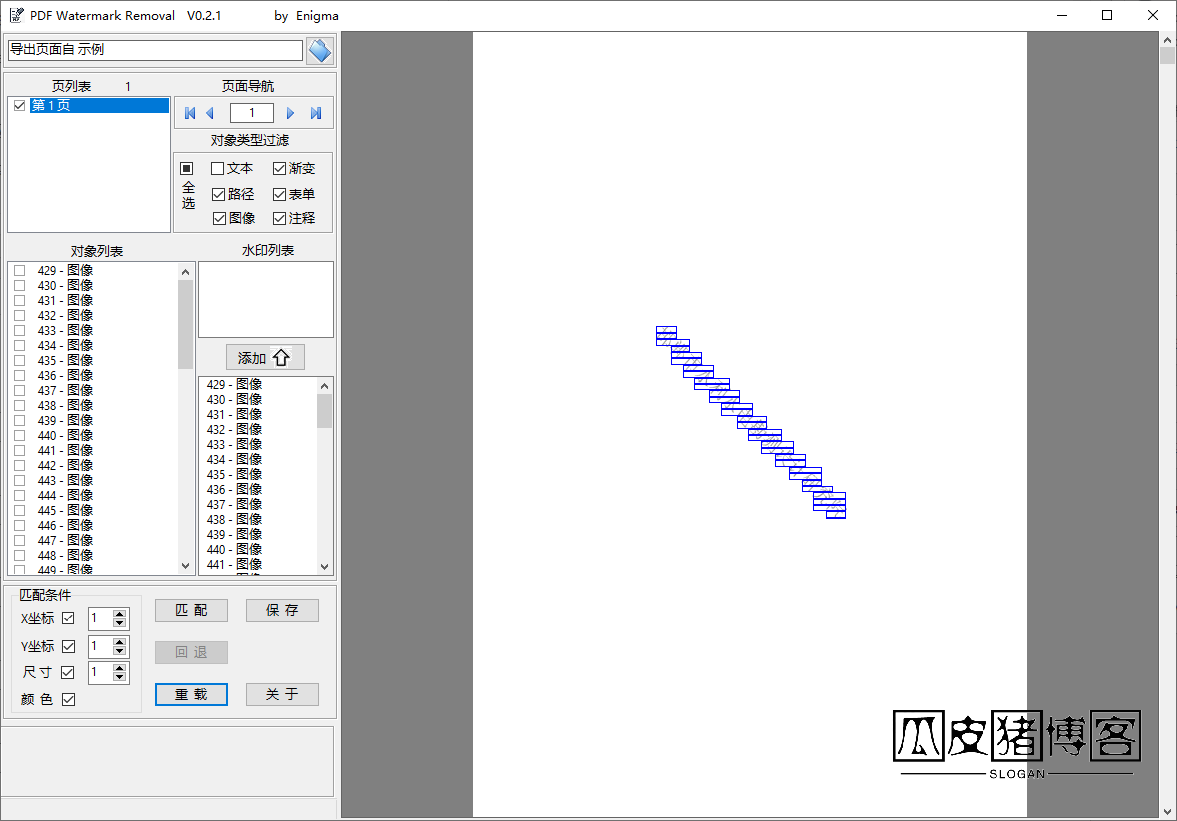
Task: Disable the 颜色 match condition
Action: click(x=68, y=700)
